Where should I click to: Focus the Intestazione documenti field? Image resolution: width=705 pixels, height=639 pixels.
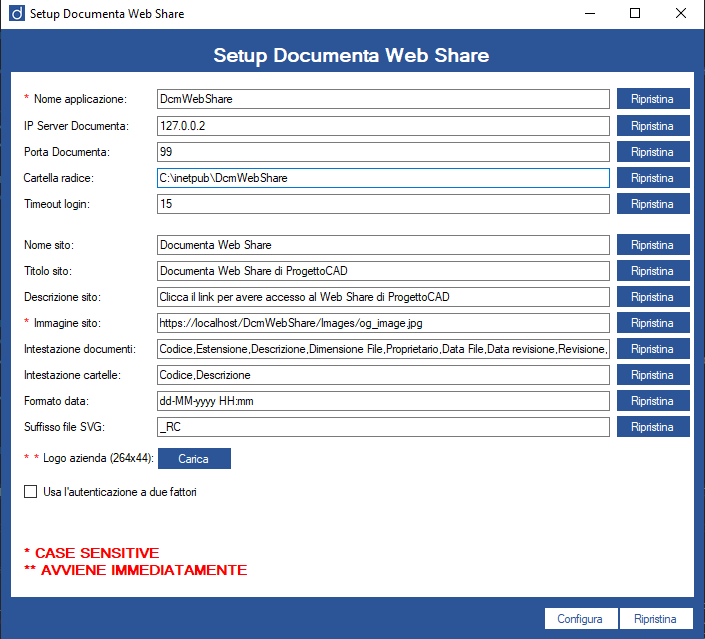[383, 349]
